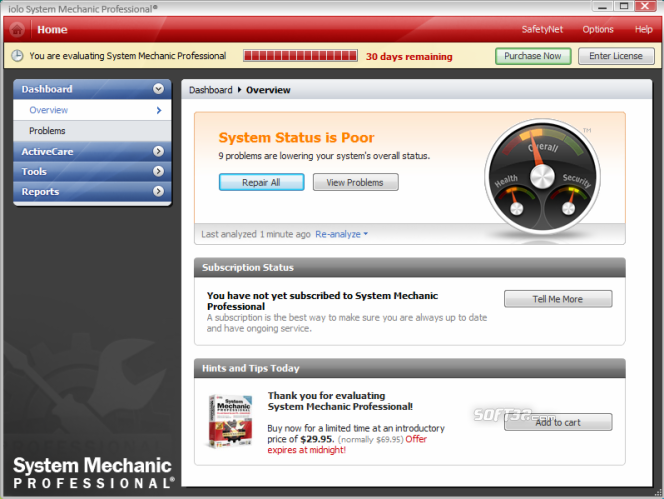
Task: Maximize the System Mechanic window
Action: pos(624,6)
